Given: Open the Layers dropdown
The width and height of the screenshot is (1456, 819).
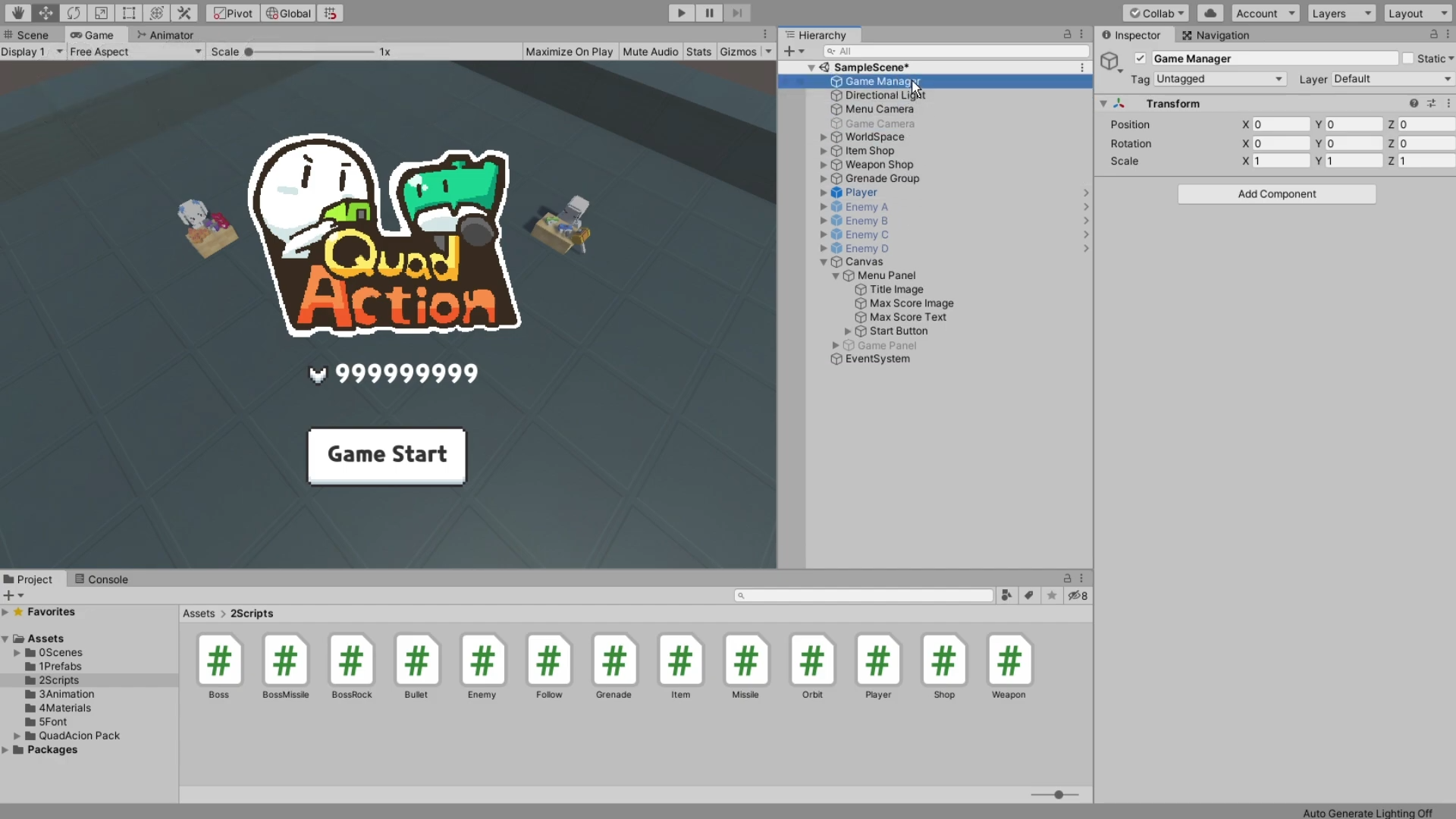Looking at the screenshot, I should (1341, 13).
